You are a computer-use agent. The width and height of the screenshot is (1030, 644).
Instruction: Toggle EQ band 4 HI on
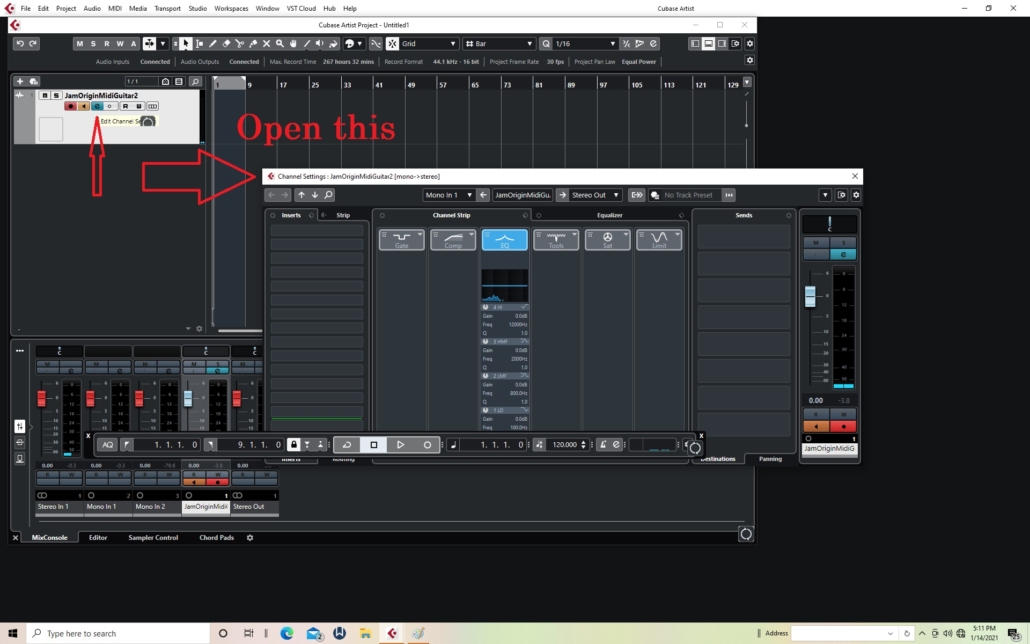pyautogui.click(x=485, y=308)
